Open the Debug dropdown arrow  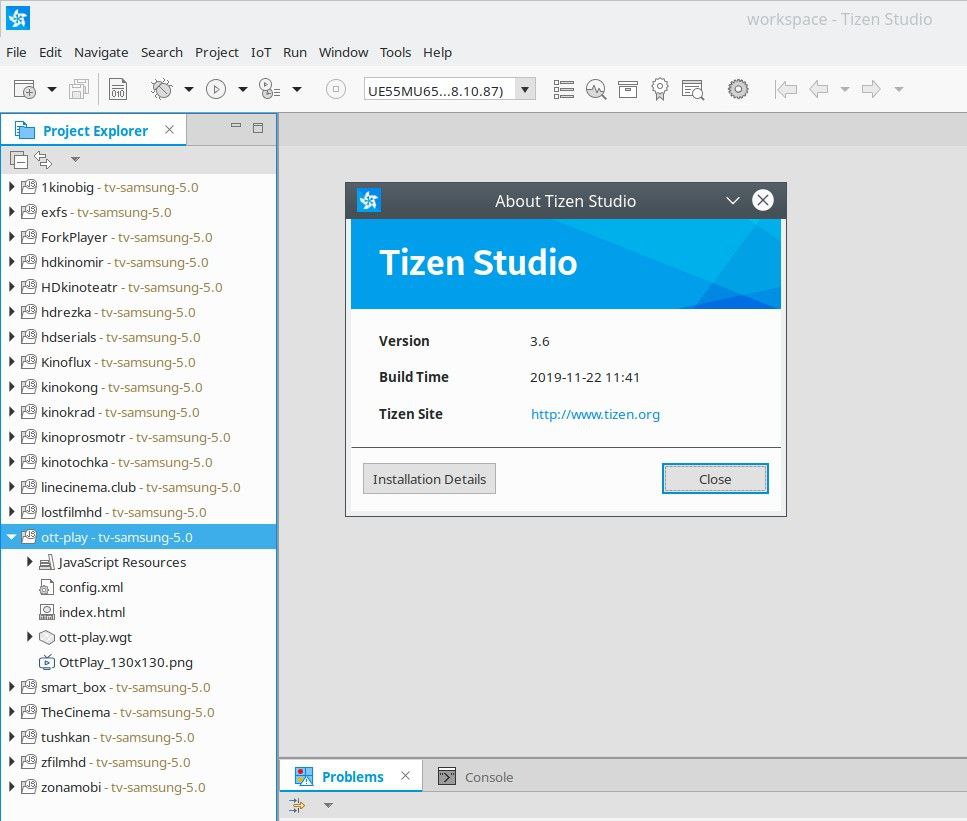[x=189, y=89]
